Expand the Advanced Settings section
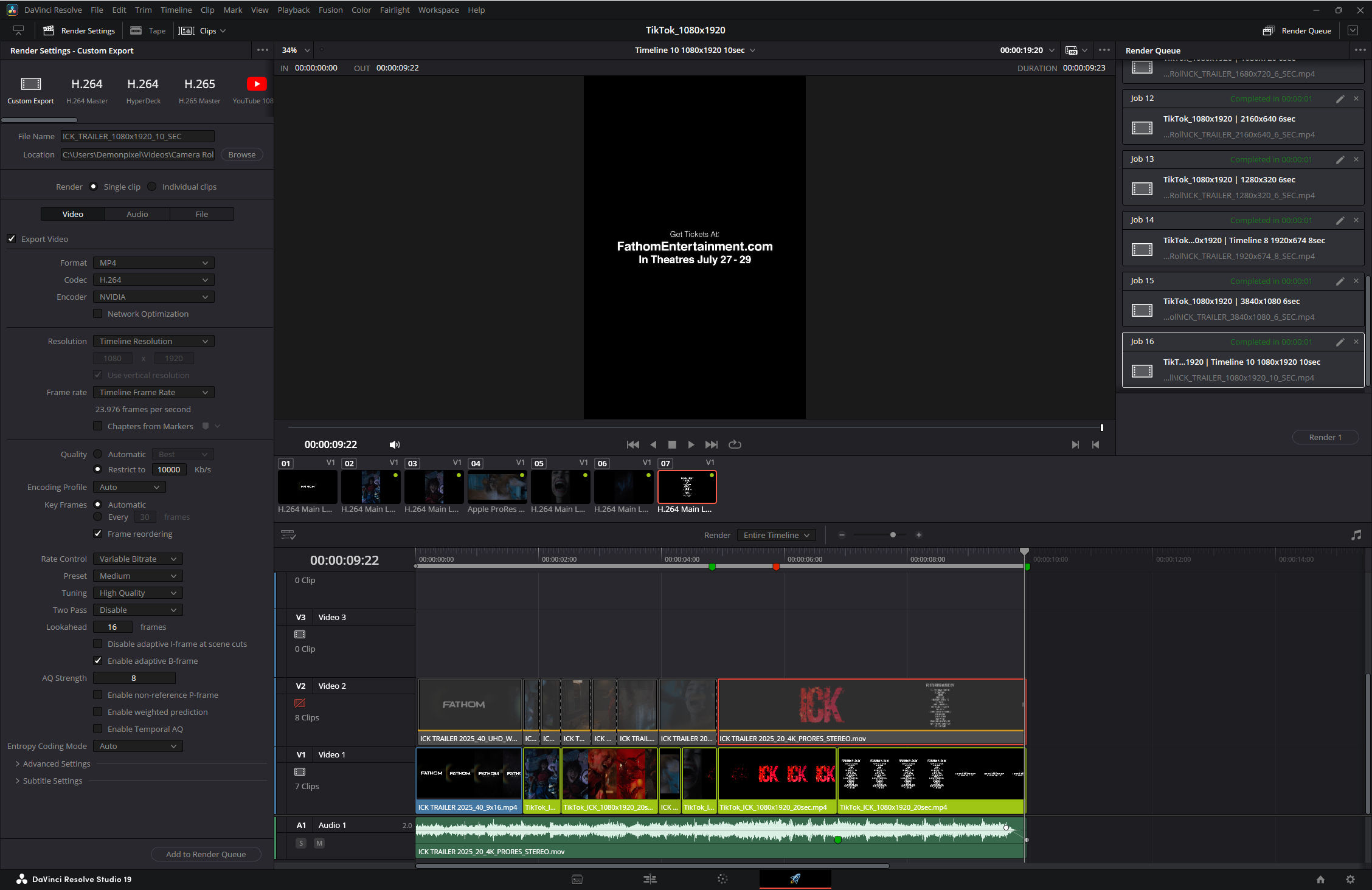This screenshot has height=890, width=1372. (x=53, y=764)
